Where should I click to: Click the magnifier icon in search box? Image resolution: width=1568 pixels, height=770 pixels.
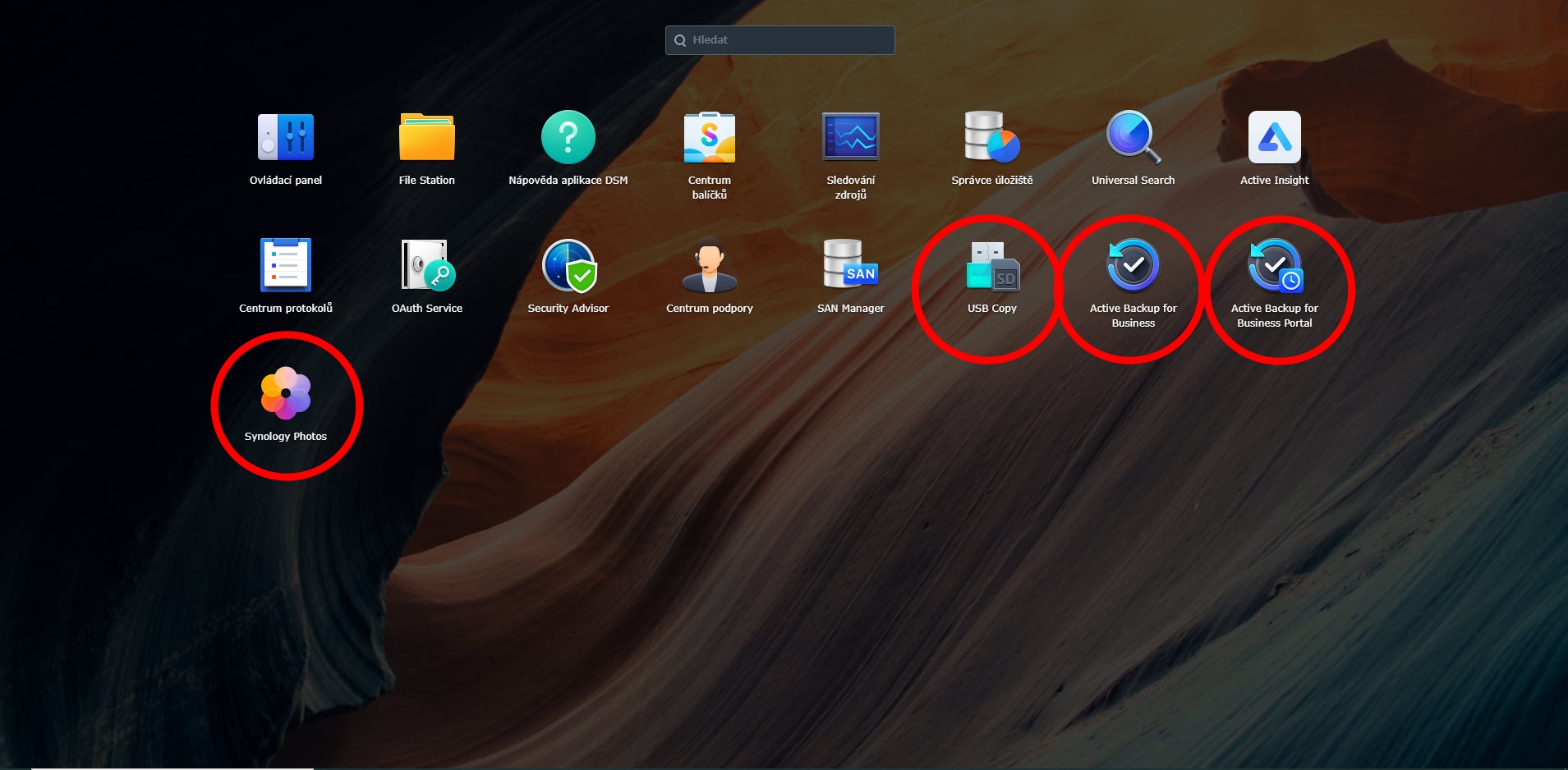(680, 40)
